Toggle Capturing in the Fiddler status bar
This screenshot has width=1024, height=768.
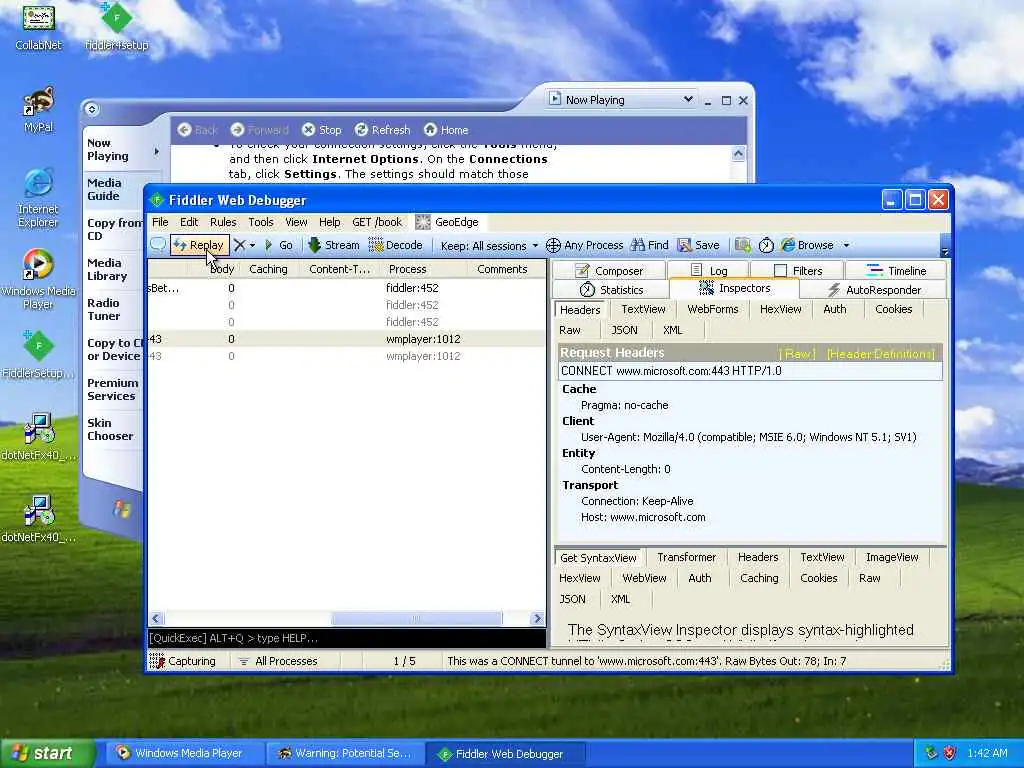[x=182, y=661]
